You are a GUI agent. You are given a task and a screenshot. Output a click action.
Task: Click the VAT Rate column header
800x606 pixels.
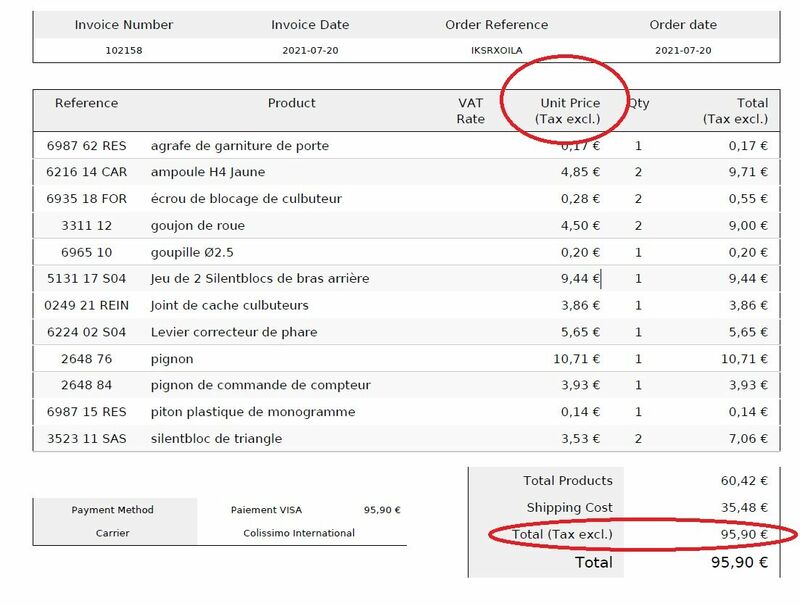470,111
